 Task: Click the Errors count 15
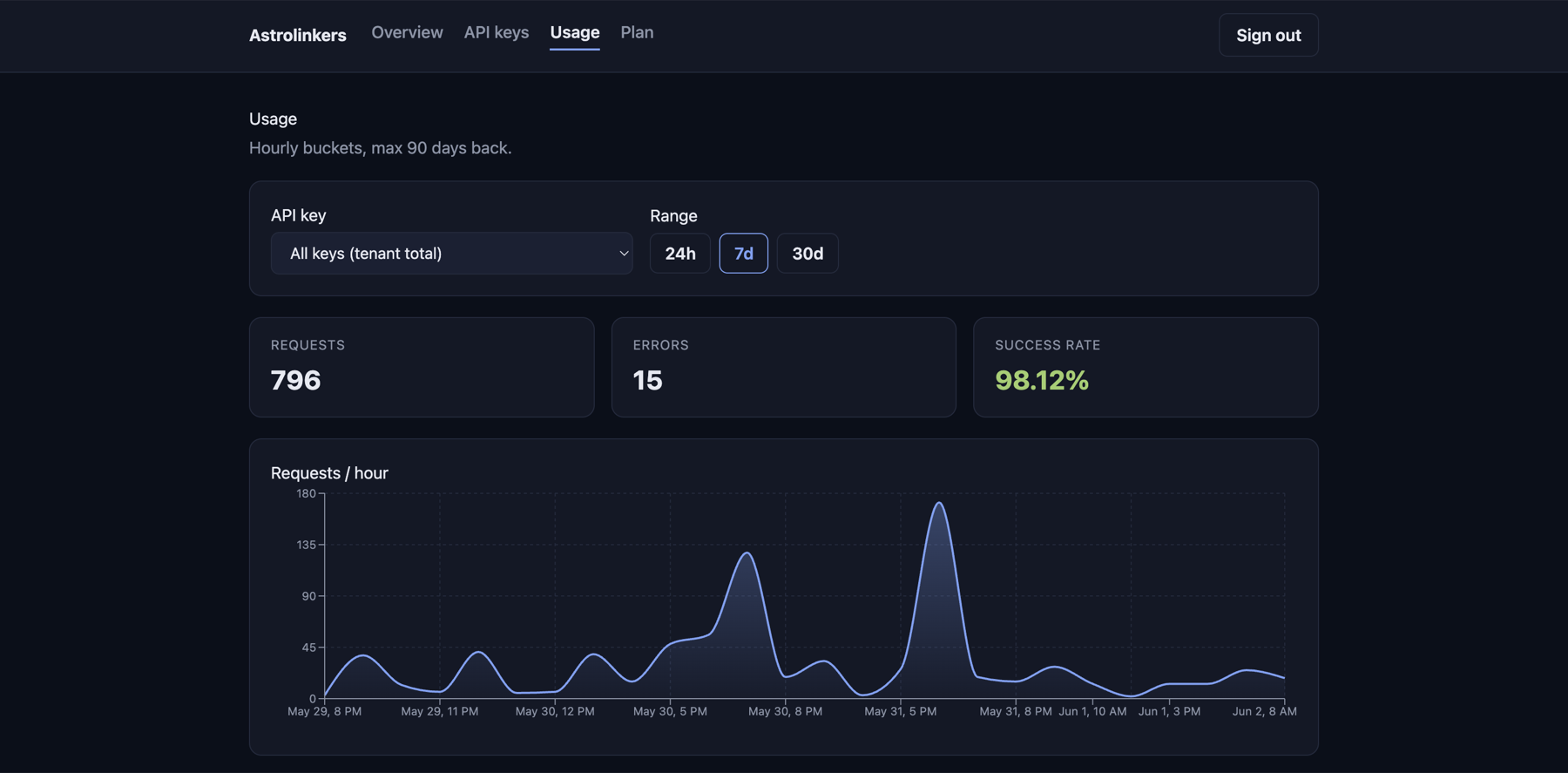[648, 380]
